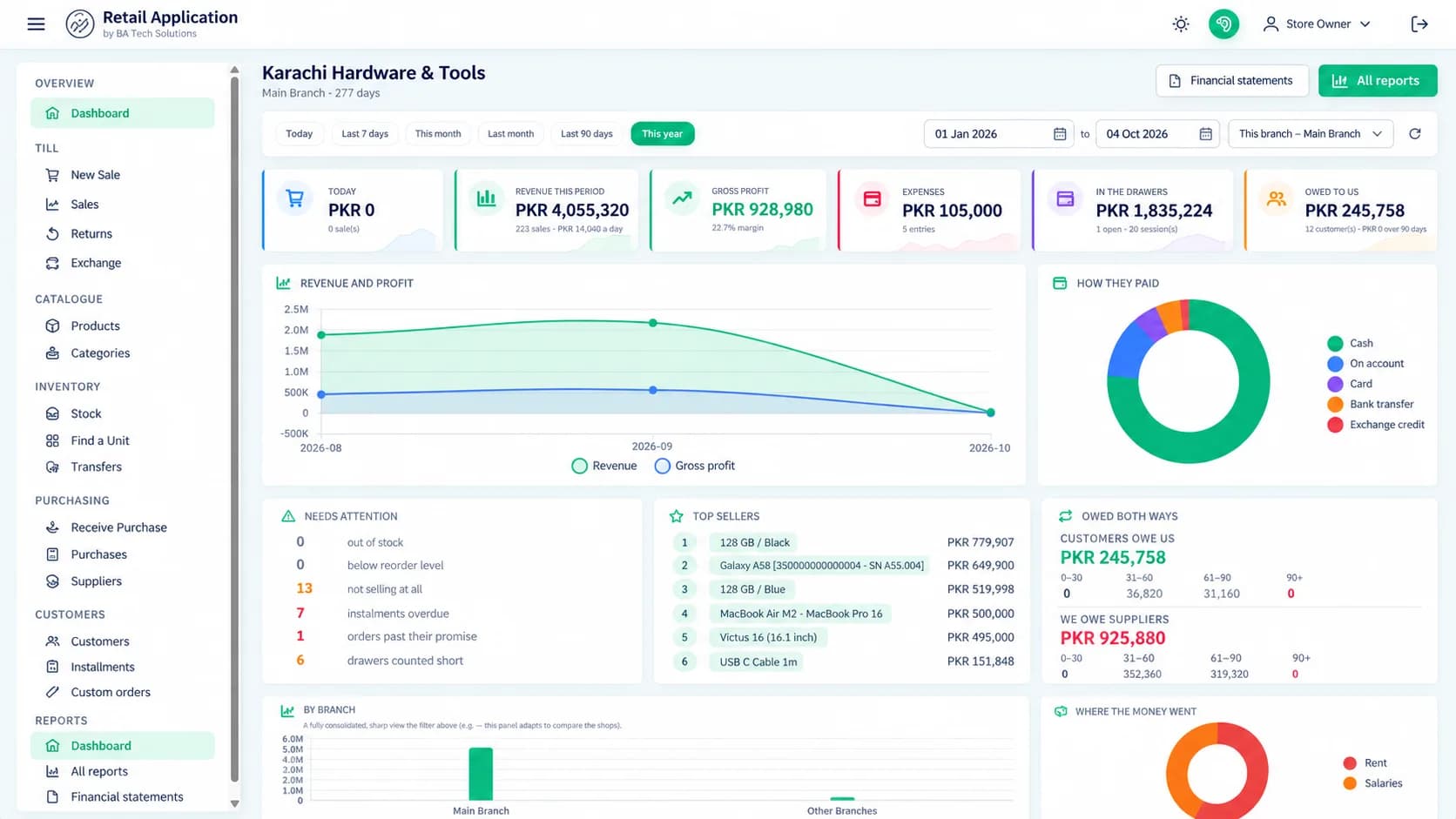This screenshot has width=1456, height=819.
Task: Open calendar icon in end date field
Action: [x=1206, y=134]
